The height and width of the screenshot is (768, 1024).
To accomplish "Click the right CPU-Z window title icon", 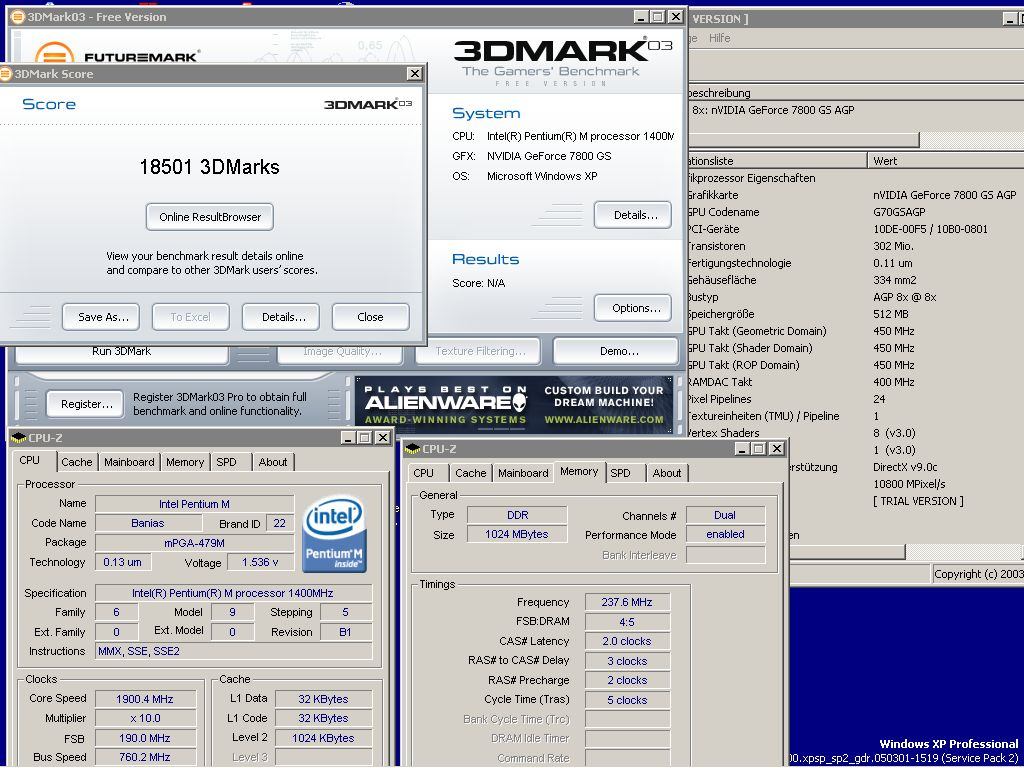I will pyautogui.click(x=413, y=449).
